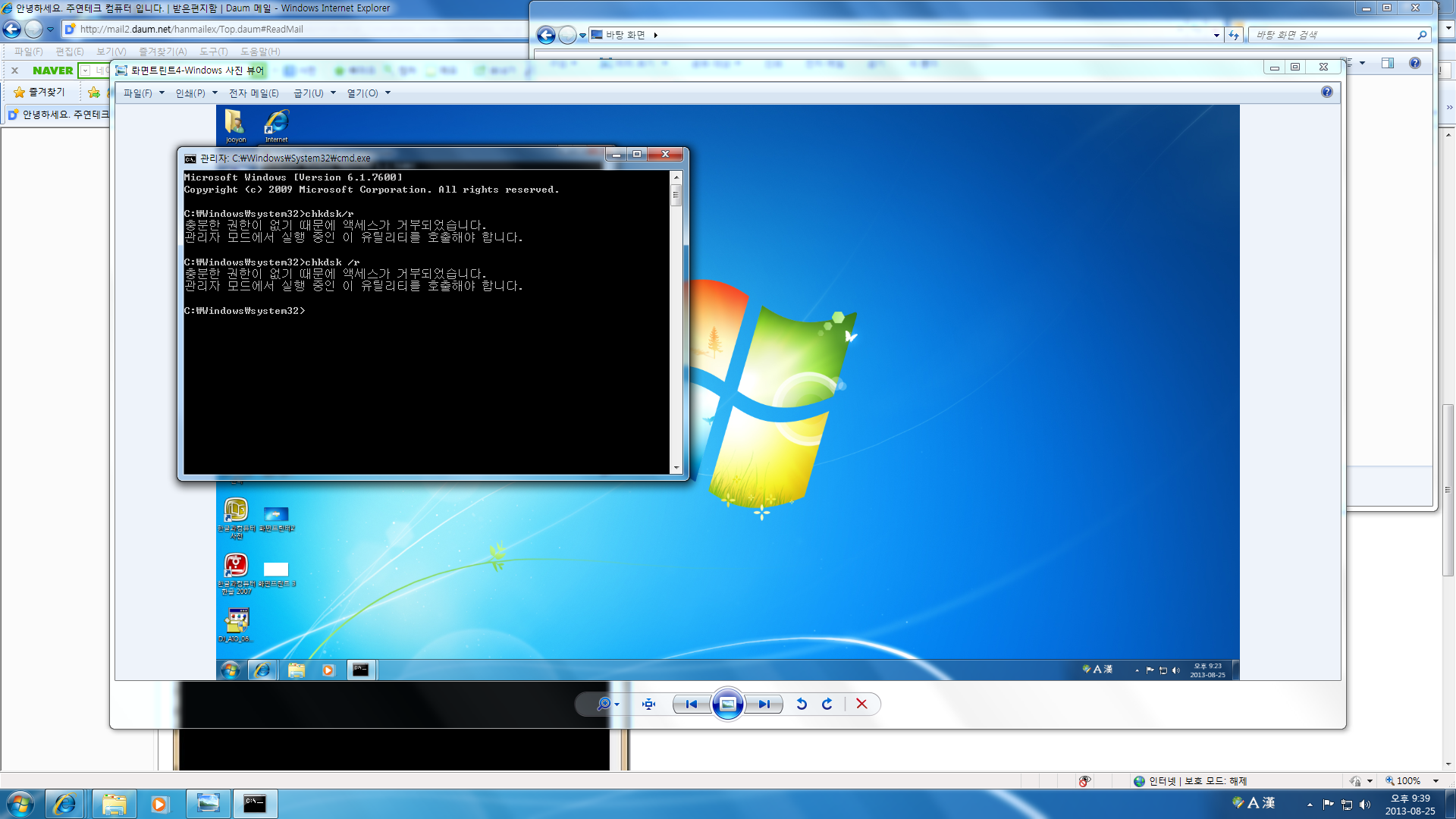Open the Internet Explorer 편집(E) menu
The width and height of the screenshot is (1456, 819).
[x=70, y=52]
